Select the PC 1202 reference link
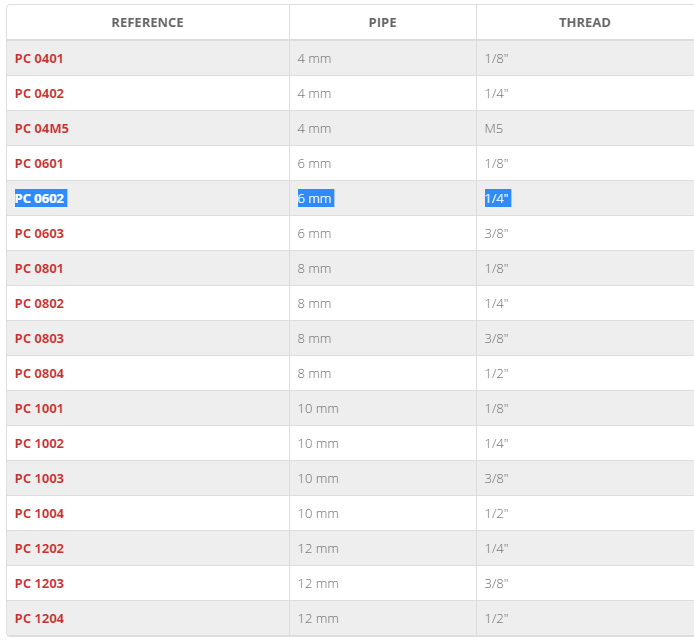The width and height of the screenshot is (694, 643). 39,548
